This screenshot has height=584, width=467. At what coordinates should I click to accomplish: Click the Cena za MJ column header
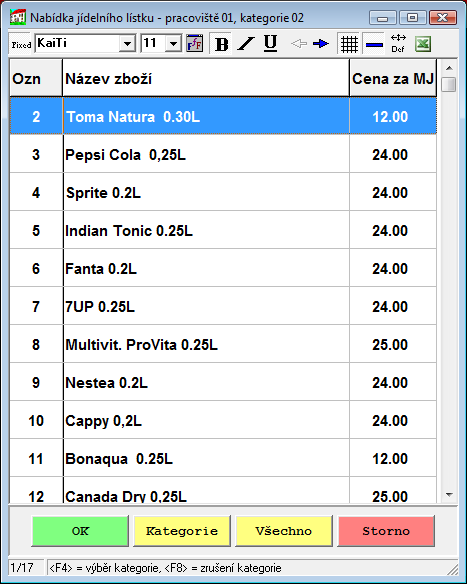coord(393,79)
